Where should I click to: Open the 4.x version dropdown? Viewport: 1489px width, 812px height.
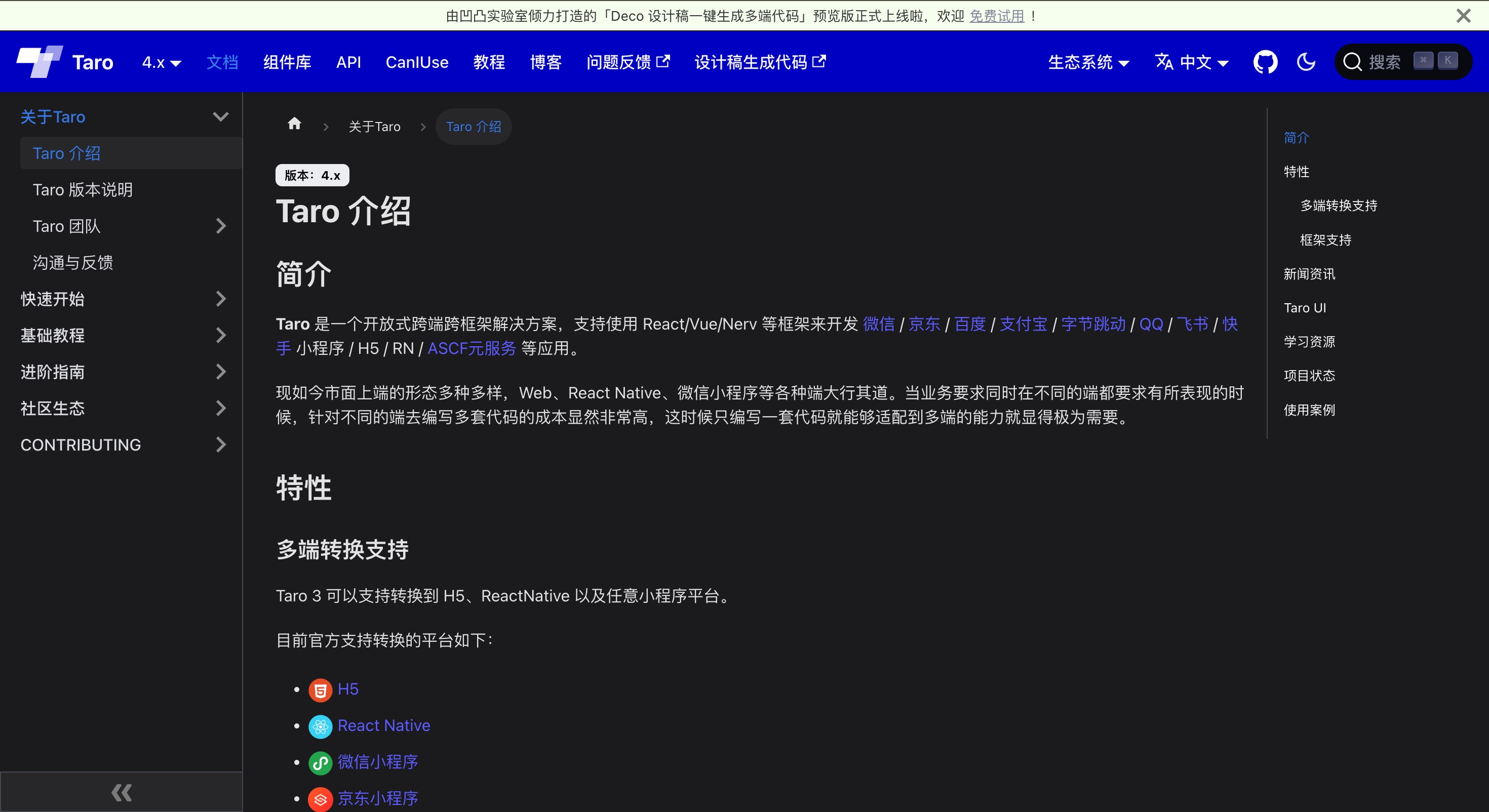click(161, 62)
